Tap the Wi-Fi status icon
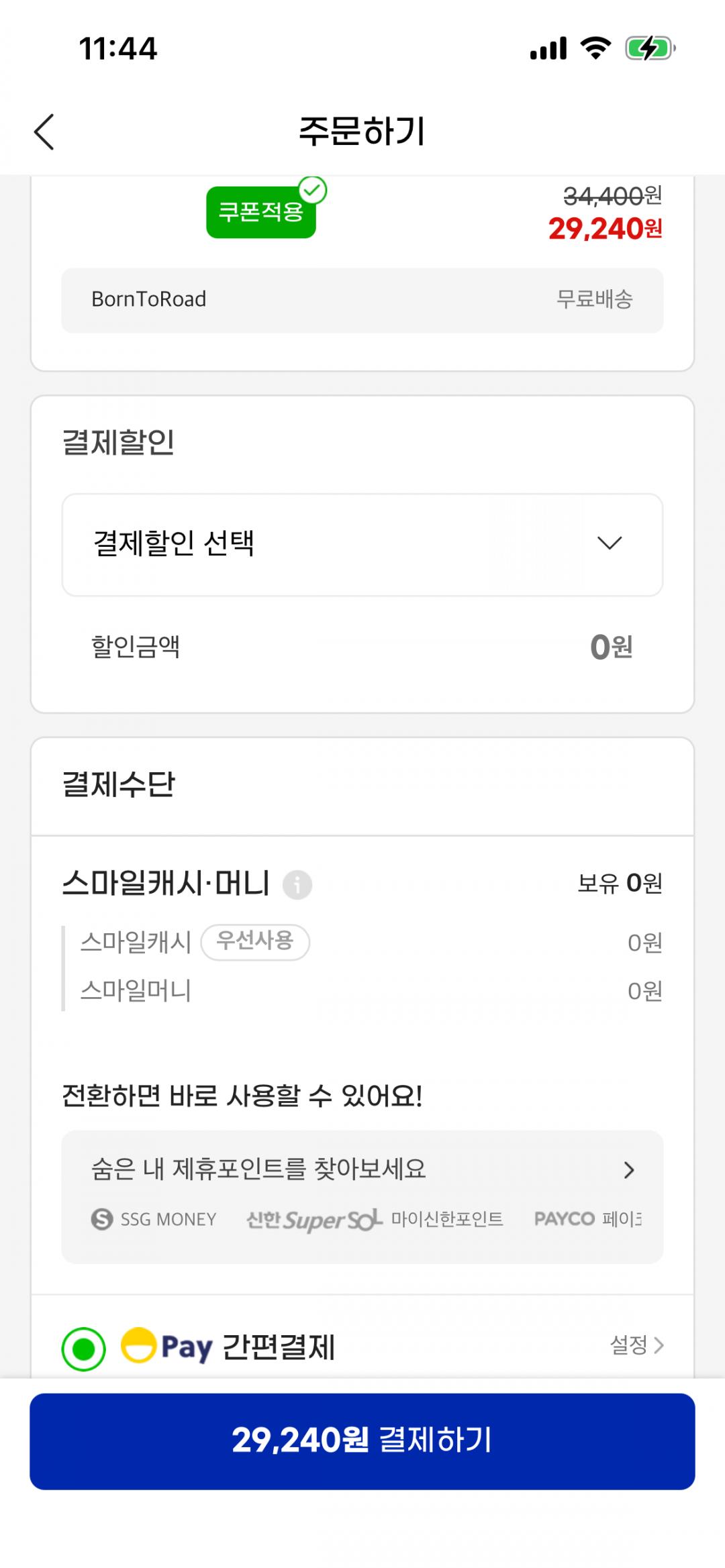Screen dimensions: 725x1568 tap(595, 49)
